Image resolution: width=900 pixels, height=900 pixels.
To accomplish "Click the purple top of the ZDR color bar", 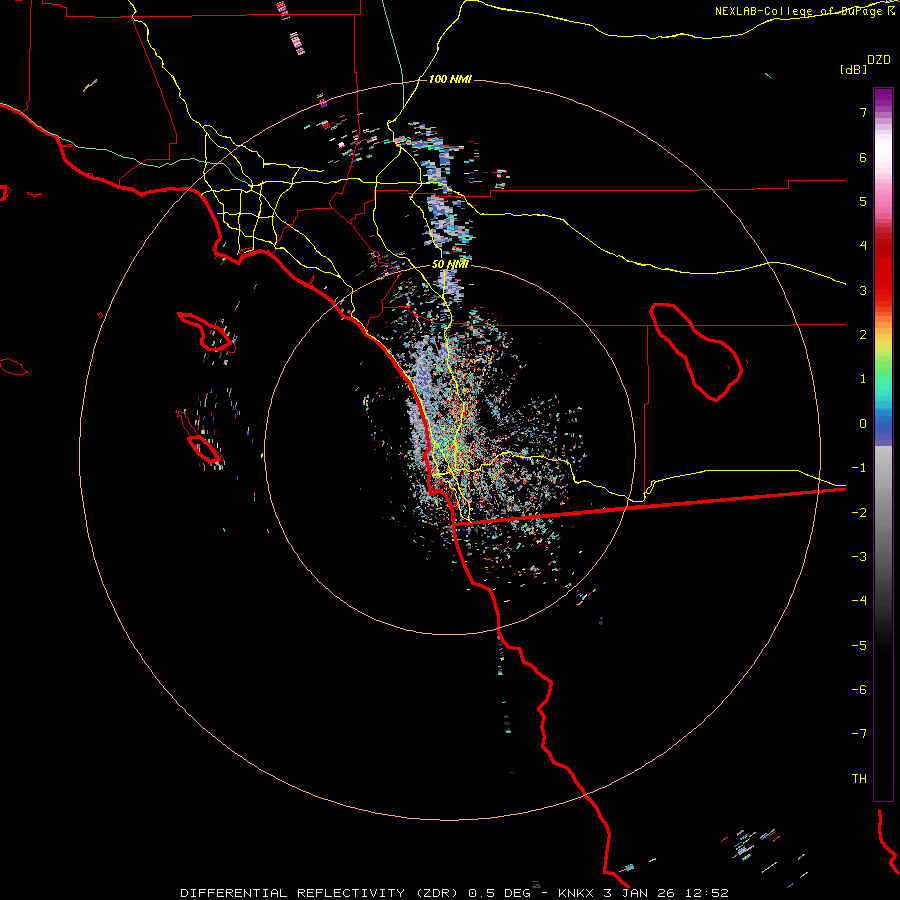I will point(883,98).
